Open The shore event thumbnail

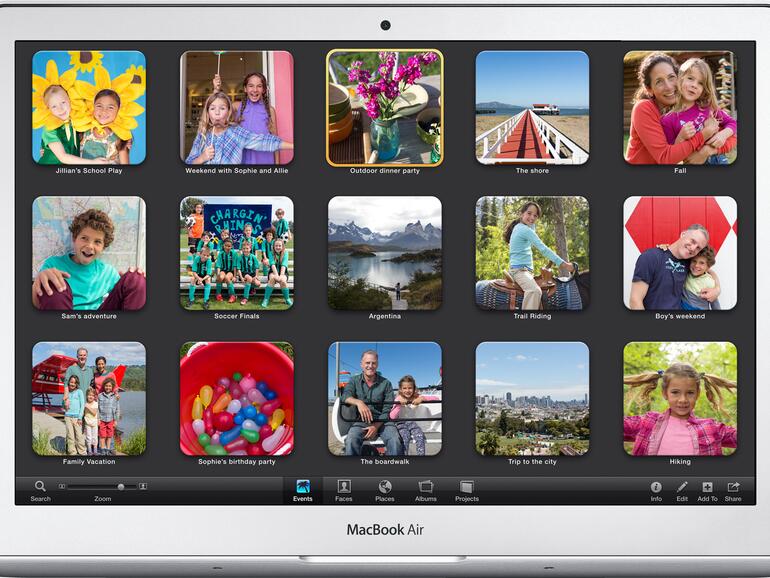point(532,108)
